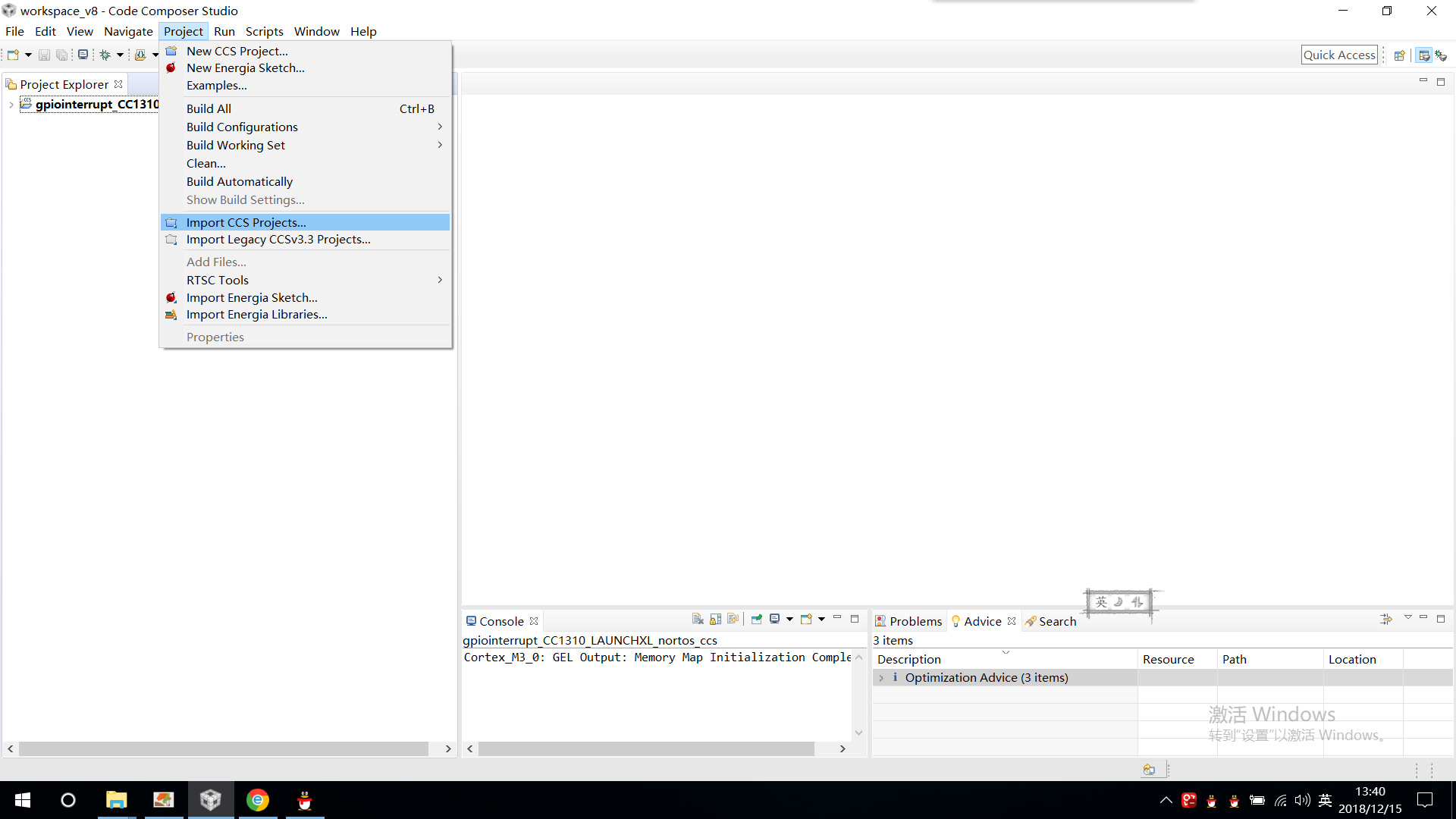Open the Build Configurations submenu
Image resolution: width=1456 pixels, height=819 pixels.
(241, 127)
